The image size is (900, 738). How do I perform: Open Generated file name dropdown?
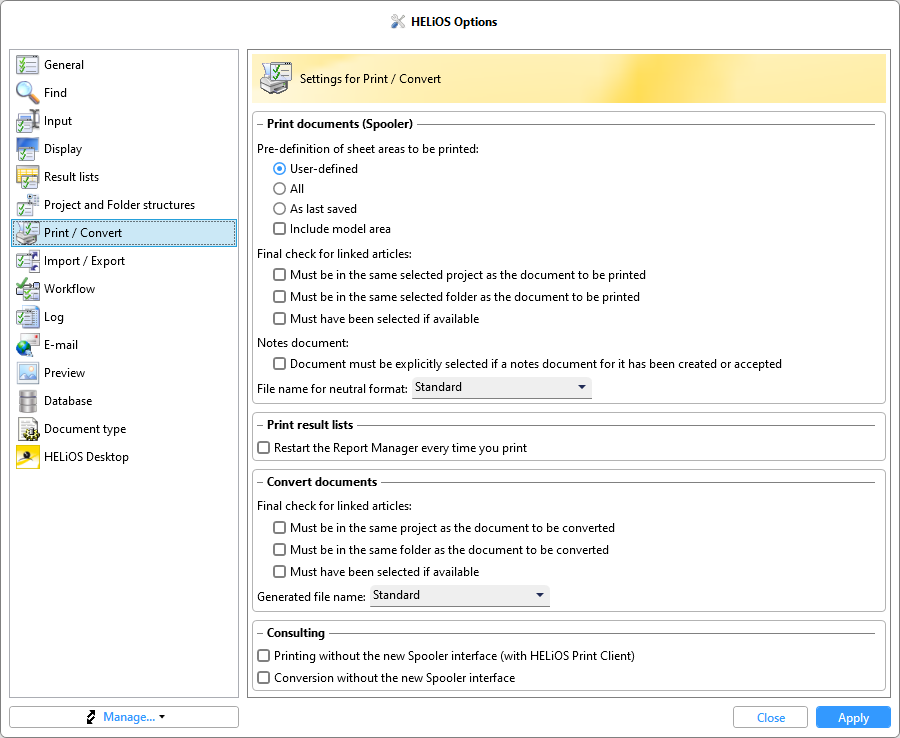pyautogui.click(x=460, y=596)
